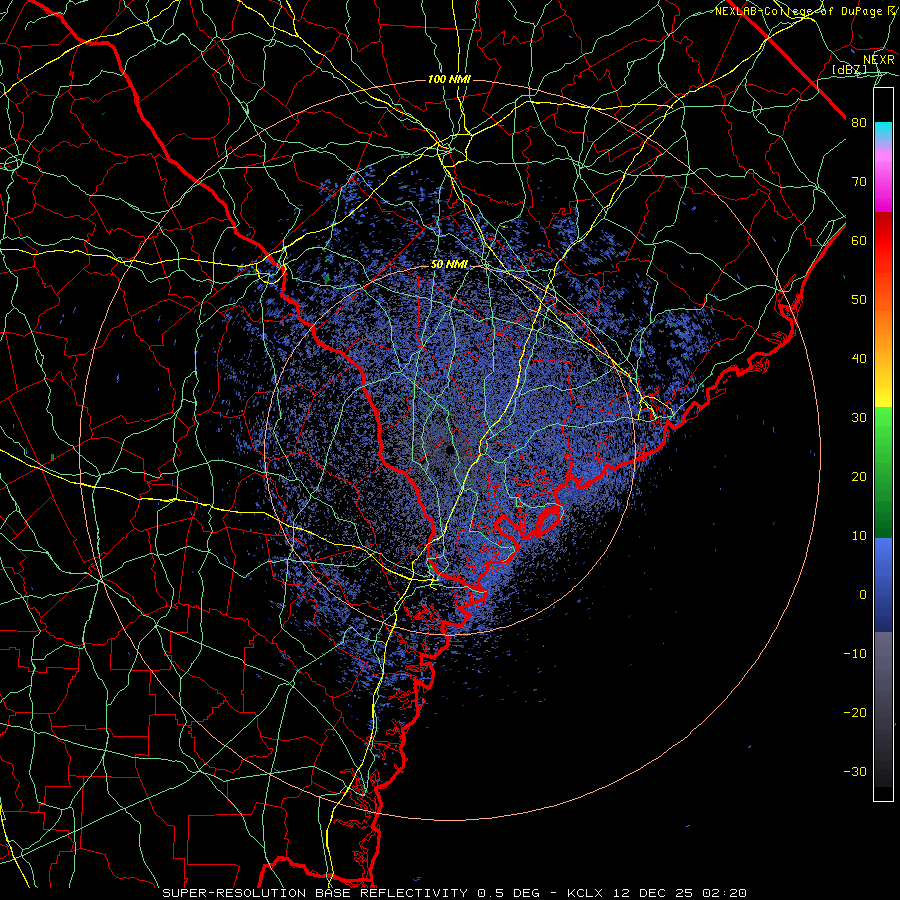The height and width of the screenshot is (900, 900).
Task: Click the KCLX station identifier in the caption
Action: coord(585,893)
